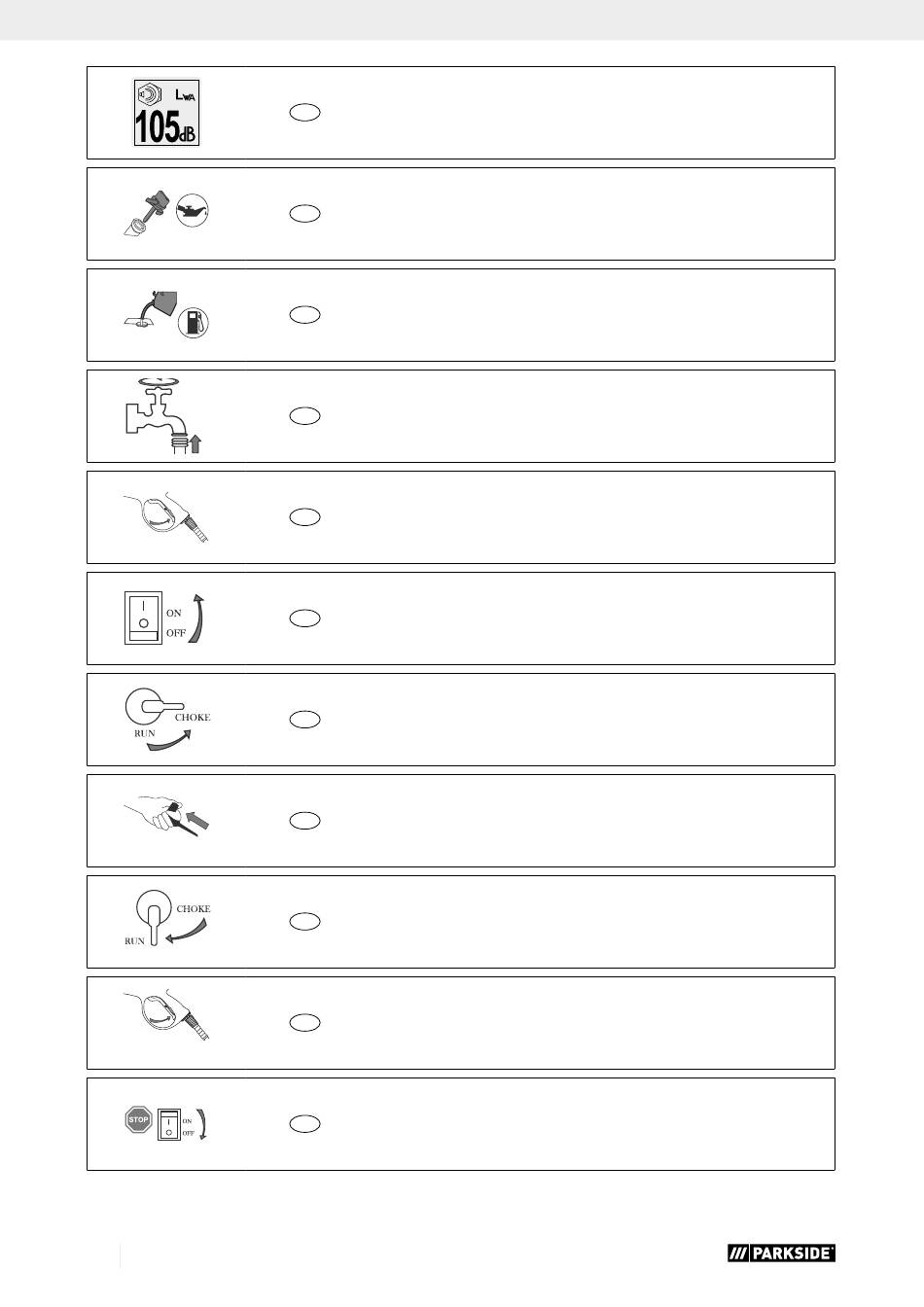Click the PARKSIDE brand logo
924x1307 pixels.
[x=781, y=1254]
